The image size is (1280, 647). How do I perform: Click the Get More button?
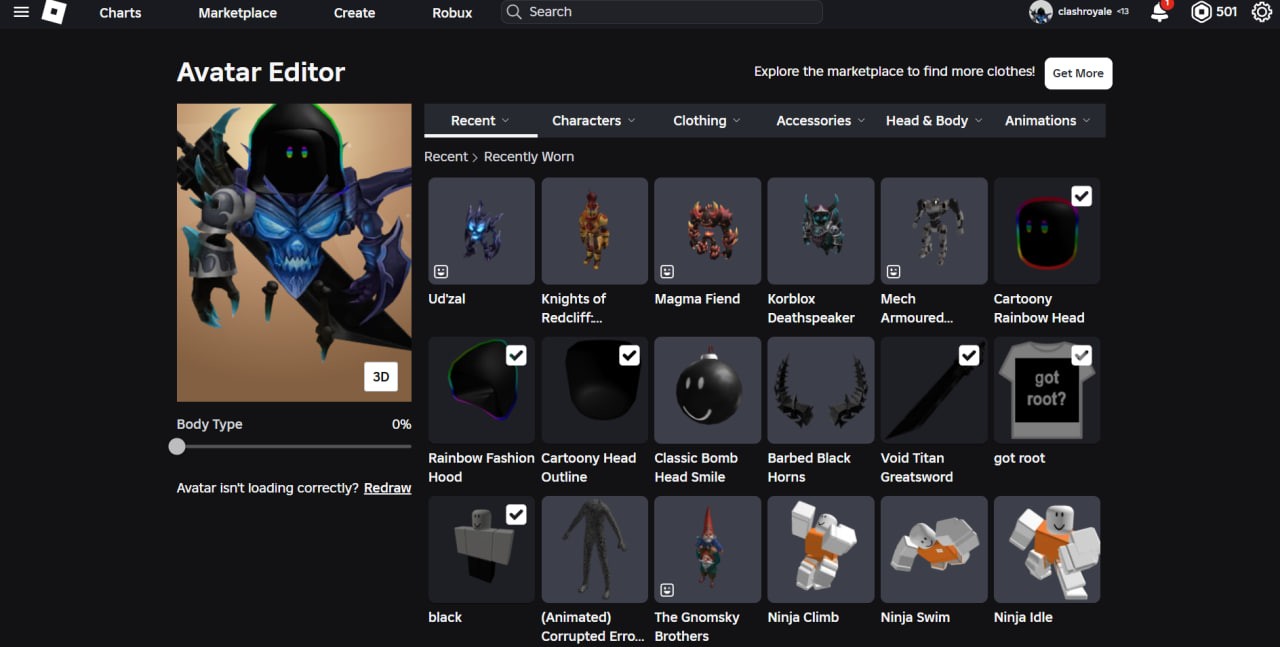(x=1078, y=73)
